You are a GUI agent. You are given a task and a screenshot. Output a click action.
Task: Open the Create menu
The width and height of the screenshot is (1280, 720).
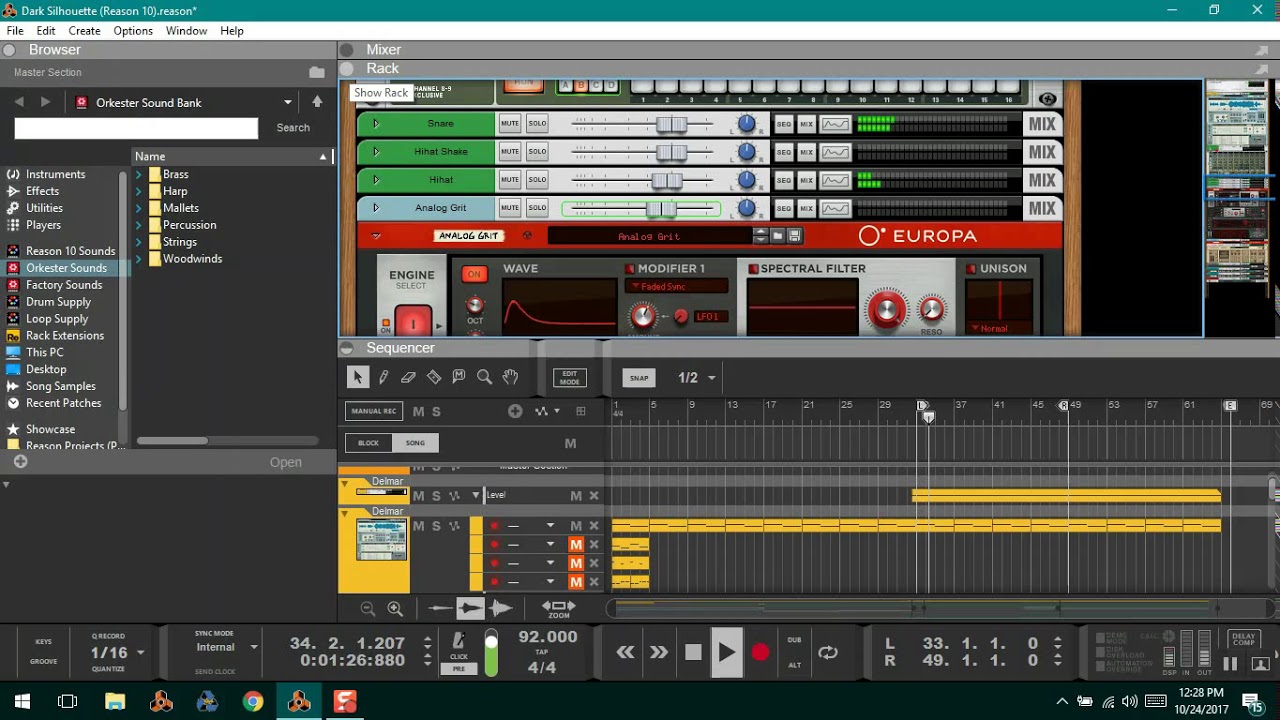[x=84, y=31]
